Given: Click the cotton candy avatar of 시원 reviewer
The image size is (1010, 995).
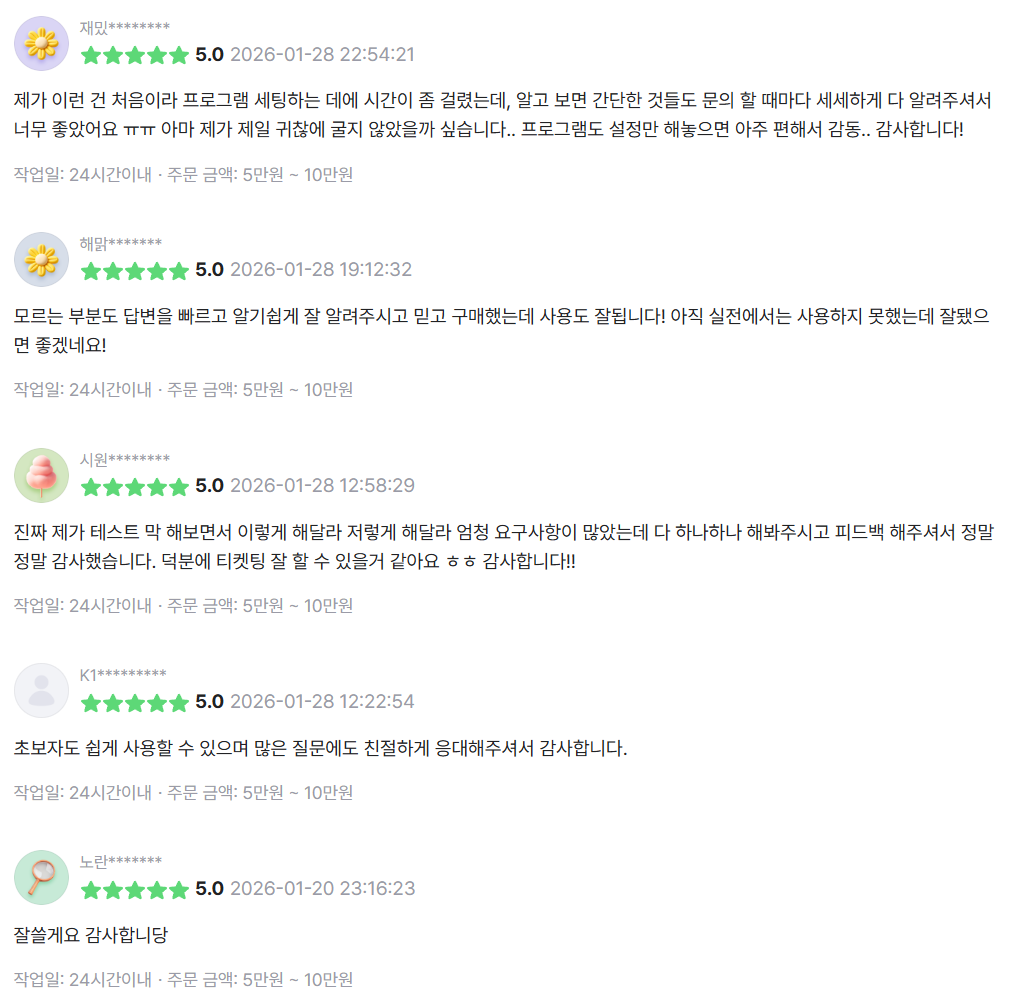Looking at the screenshot, I should click(x=41, y=476).
